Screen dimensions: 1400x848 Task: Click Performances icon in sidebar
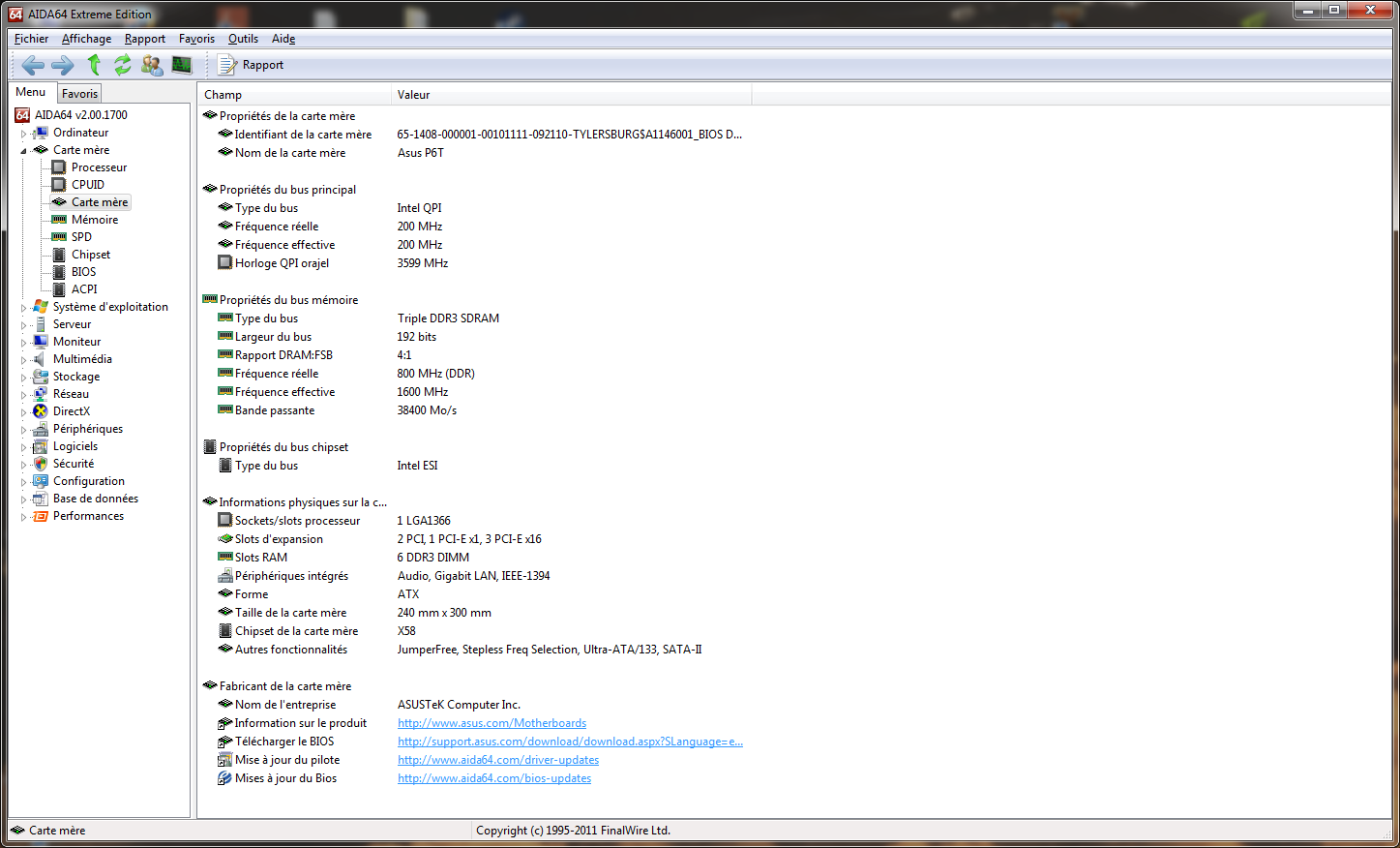coord(41,516)
